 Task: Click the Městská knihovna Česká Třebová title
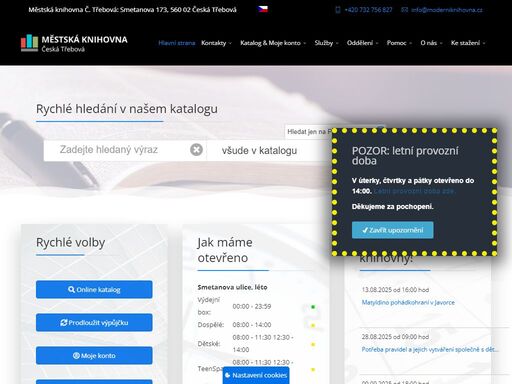click(x=84, y=44)
